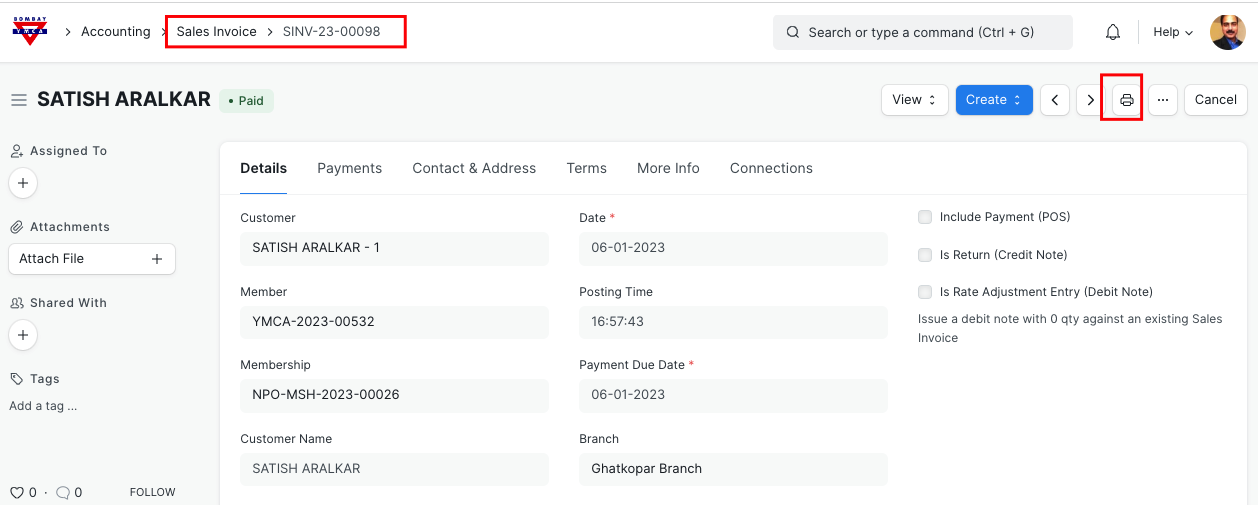
Task: Open the notifications bell
Action: click(1113, 32)
